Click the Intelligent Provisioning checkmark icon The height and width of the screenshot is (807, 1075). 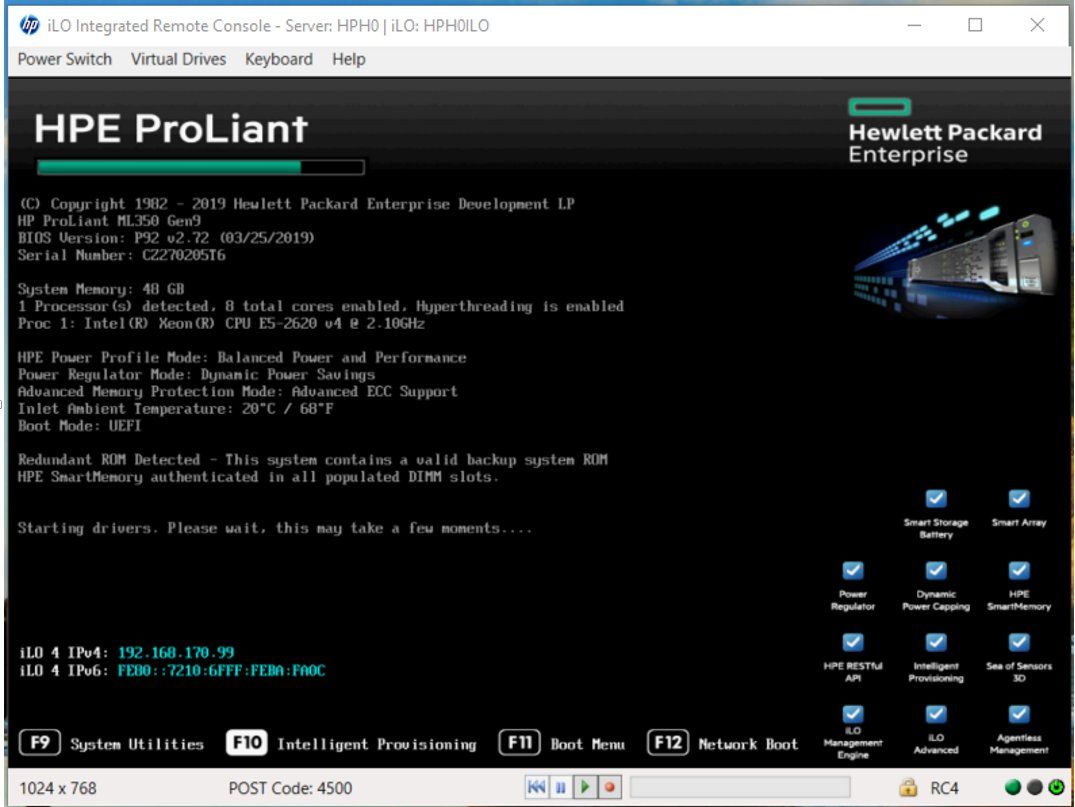click(936, 642)
